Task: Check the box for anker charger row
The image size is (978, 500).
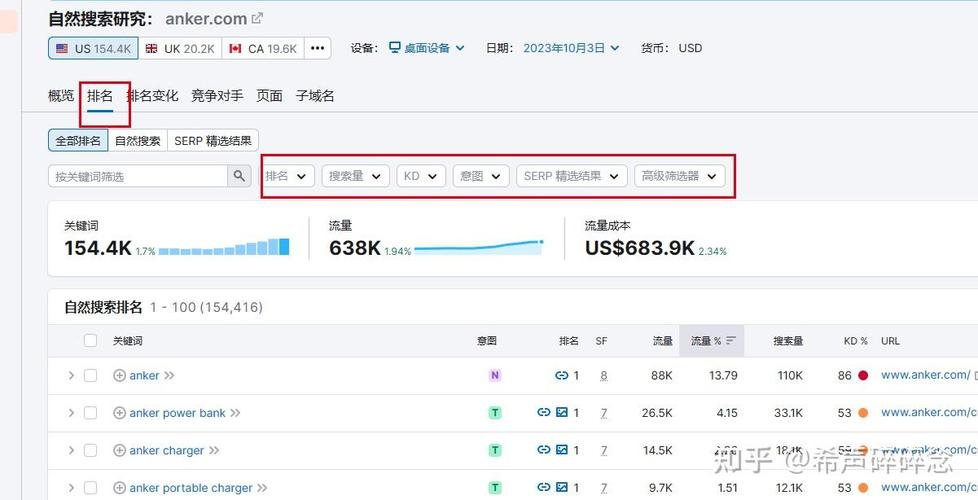Action: pyautogui.click(x=90, y=450)
